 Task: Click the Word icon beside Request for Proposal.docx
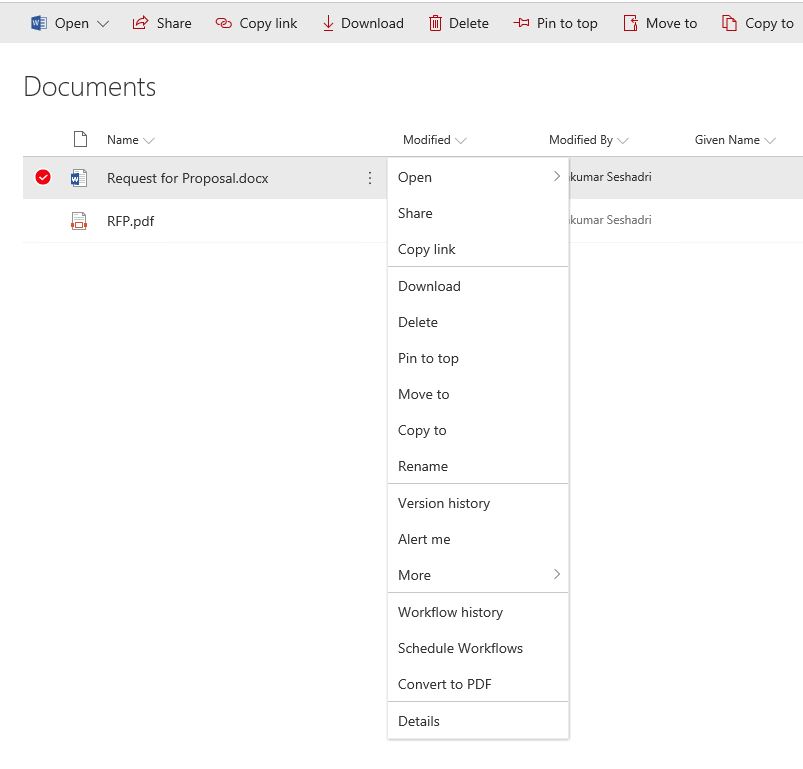81,177
